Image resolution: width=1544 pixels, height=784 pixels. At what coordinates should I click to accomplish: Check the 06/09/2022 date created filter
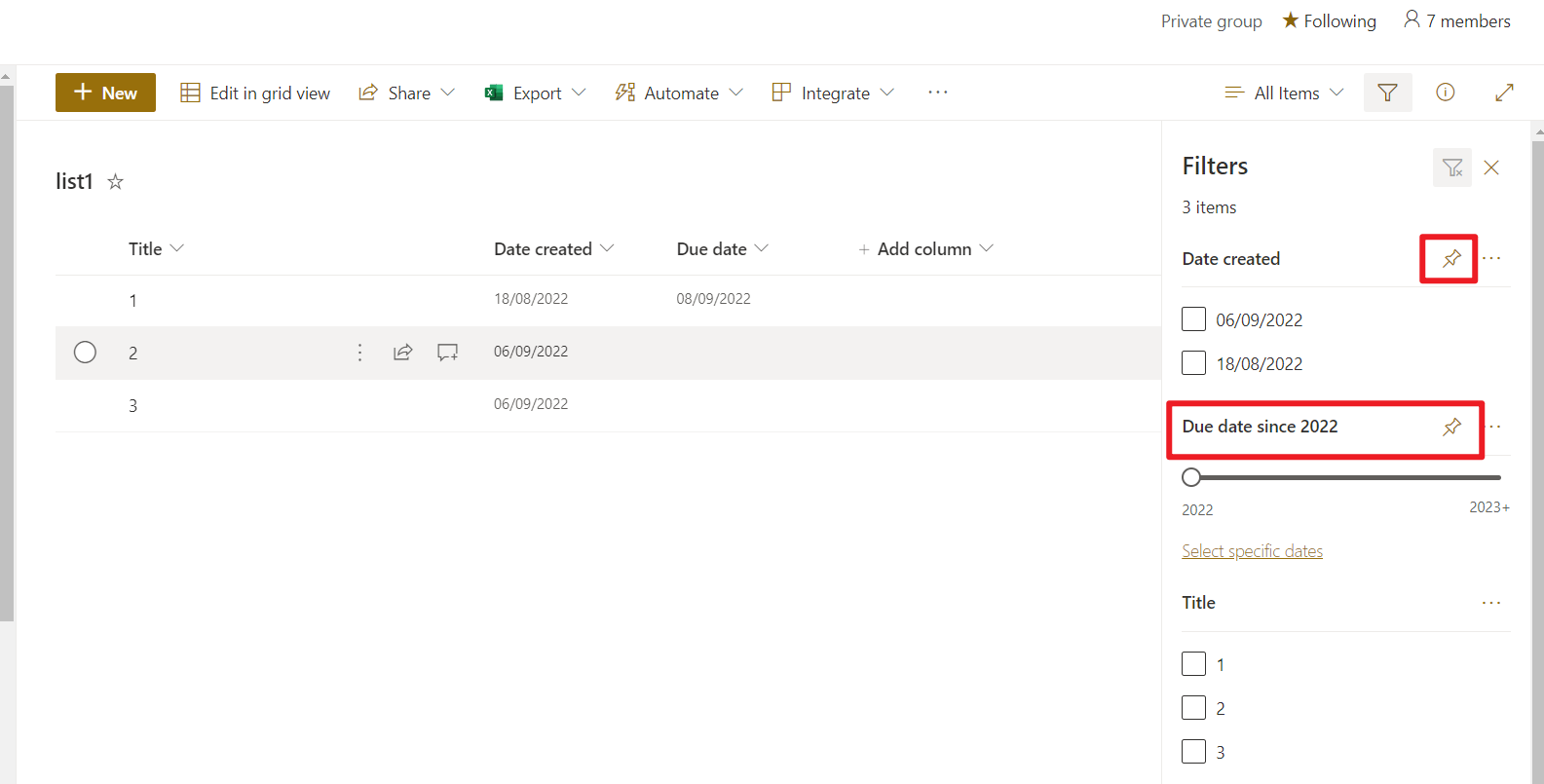(x=1193, y=319)
